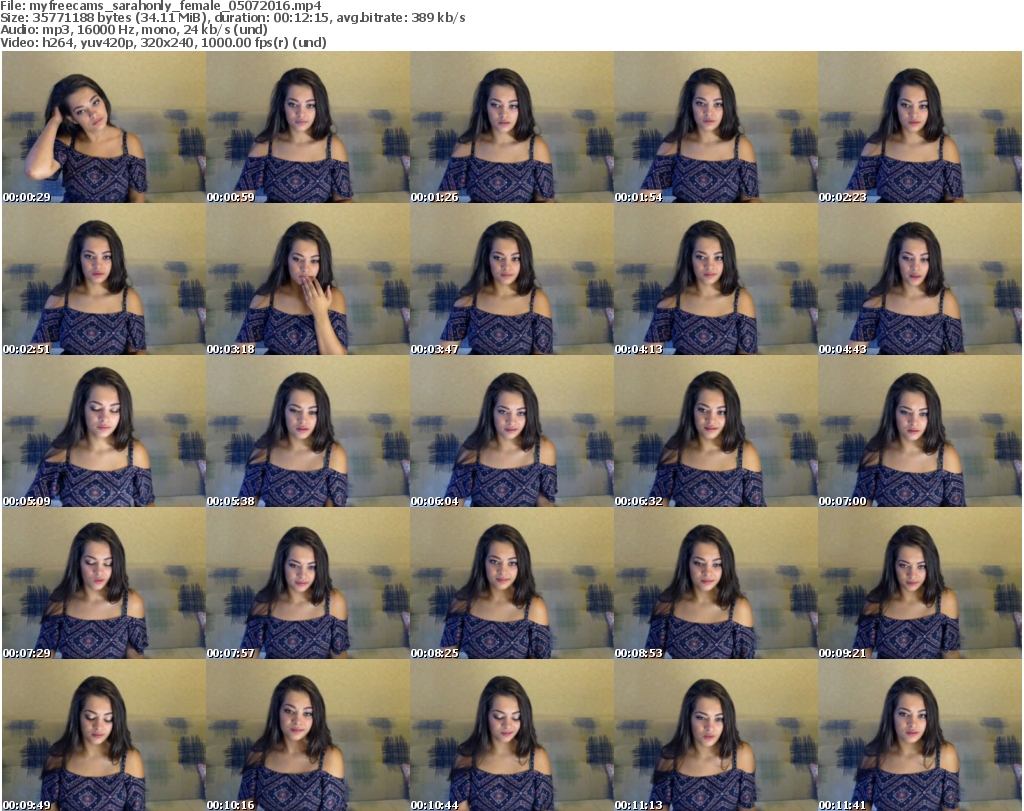Click the 'File:' name line in header
1024x811 pixels.
click(161, 6)
